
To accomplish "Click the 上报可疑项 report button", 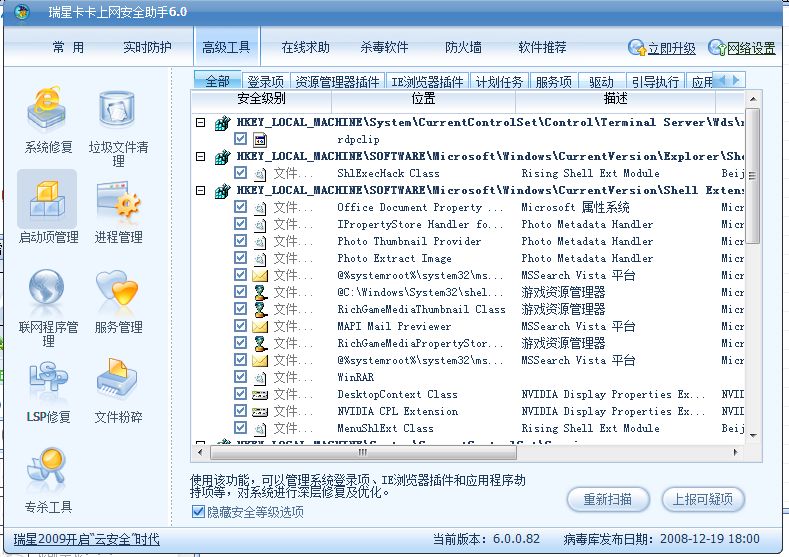I will (x=702, y=500).
